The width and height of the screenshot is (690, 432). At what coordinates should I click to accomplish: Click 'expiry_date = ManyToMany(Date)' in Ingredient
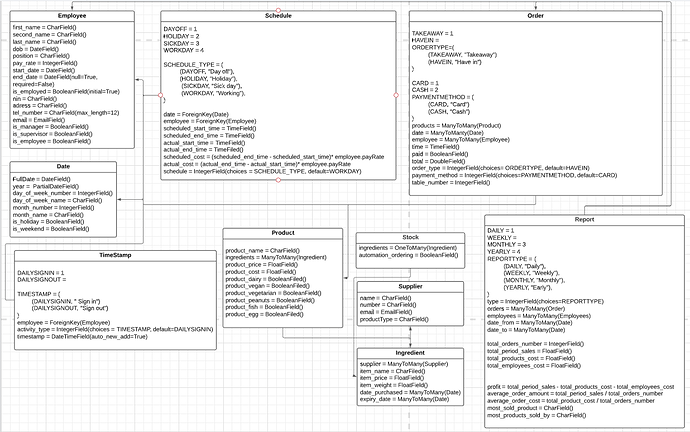point(404,399)
